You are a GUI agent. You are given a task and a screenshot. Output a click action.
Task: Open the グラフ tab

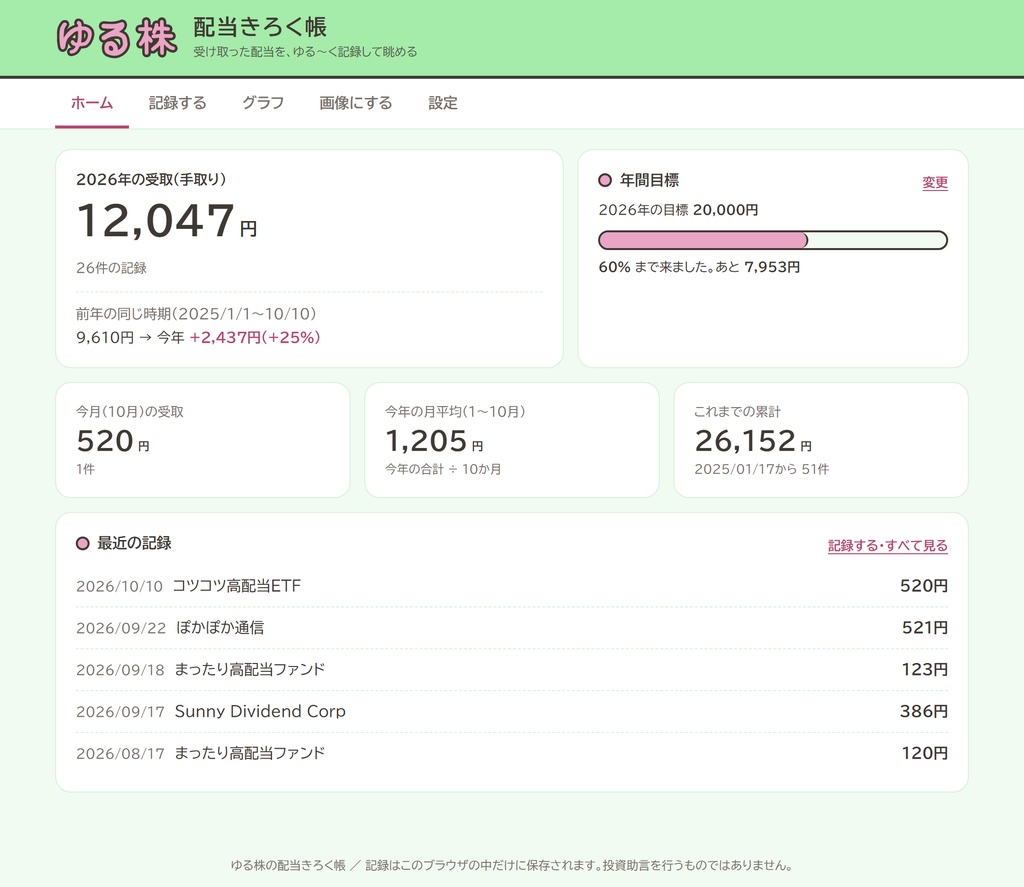[x=263, y=103]
